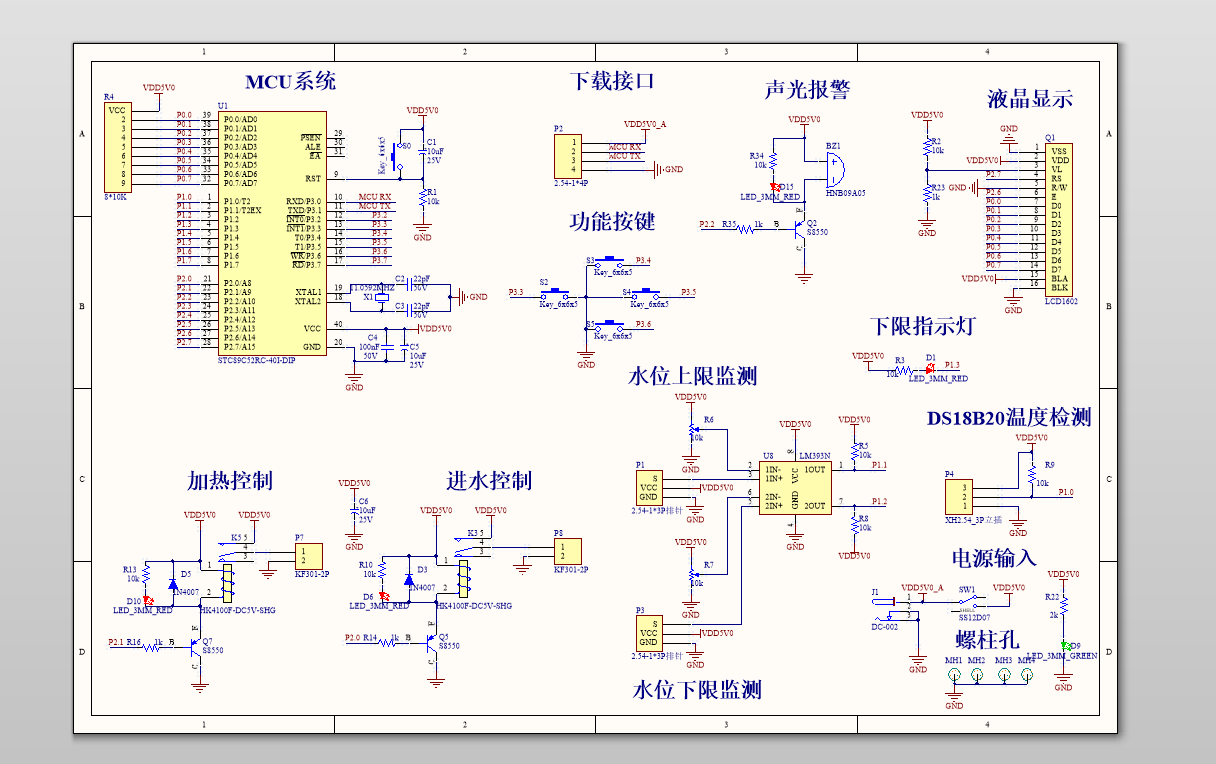
Task: Select DC power jack J1 DC-002
Action: click(887, 605)
